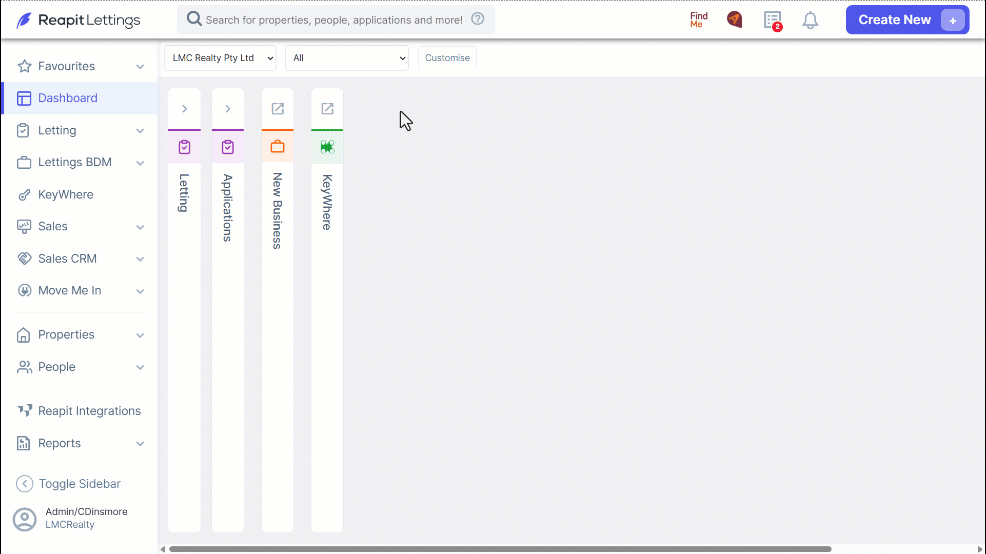Open the All filter dropdown
The height and width of the screenshot is (554, 986).
[346, 58]
